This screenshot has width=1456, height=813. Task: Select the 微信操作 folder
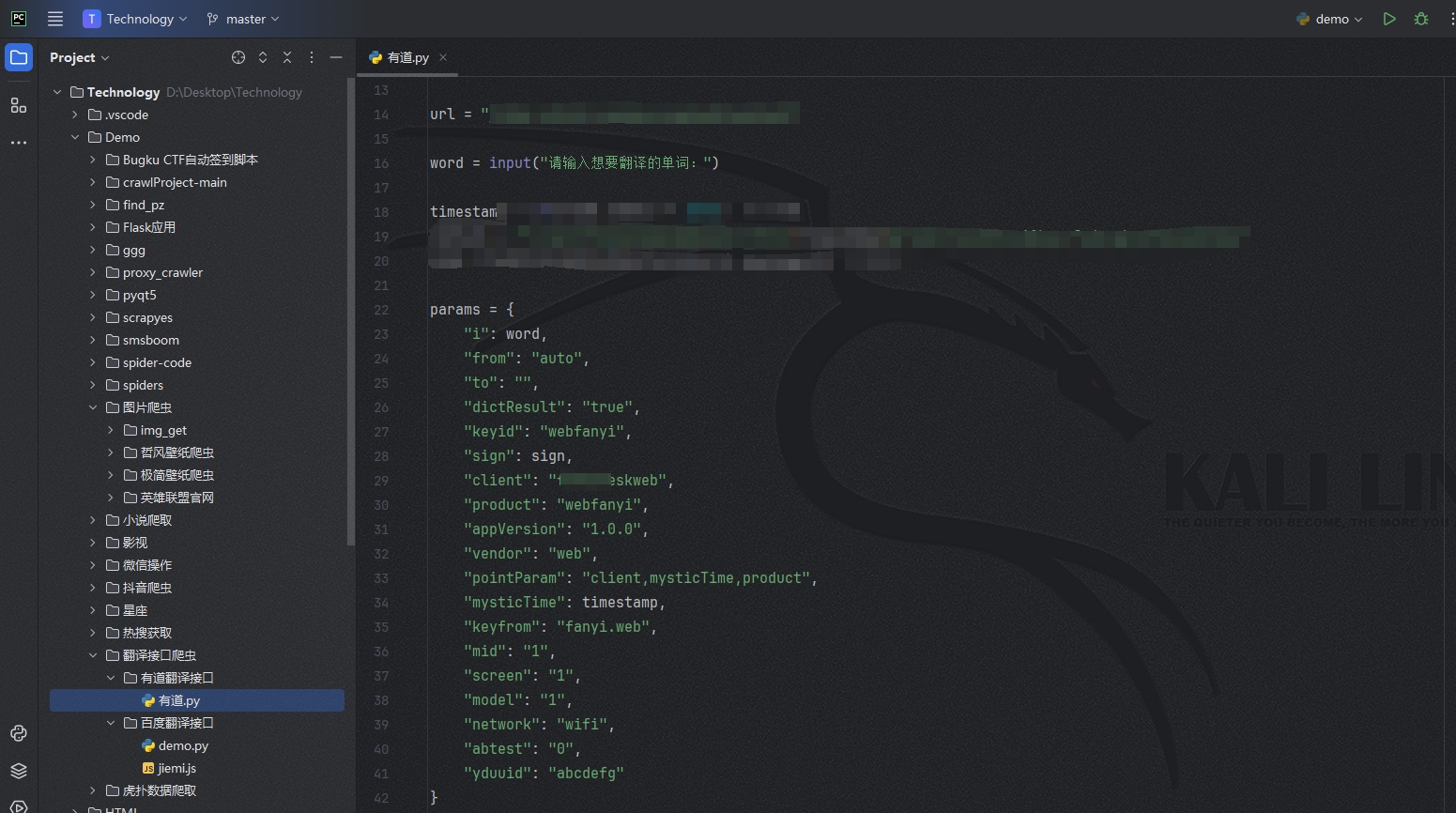coord(139,565)
